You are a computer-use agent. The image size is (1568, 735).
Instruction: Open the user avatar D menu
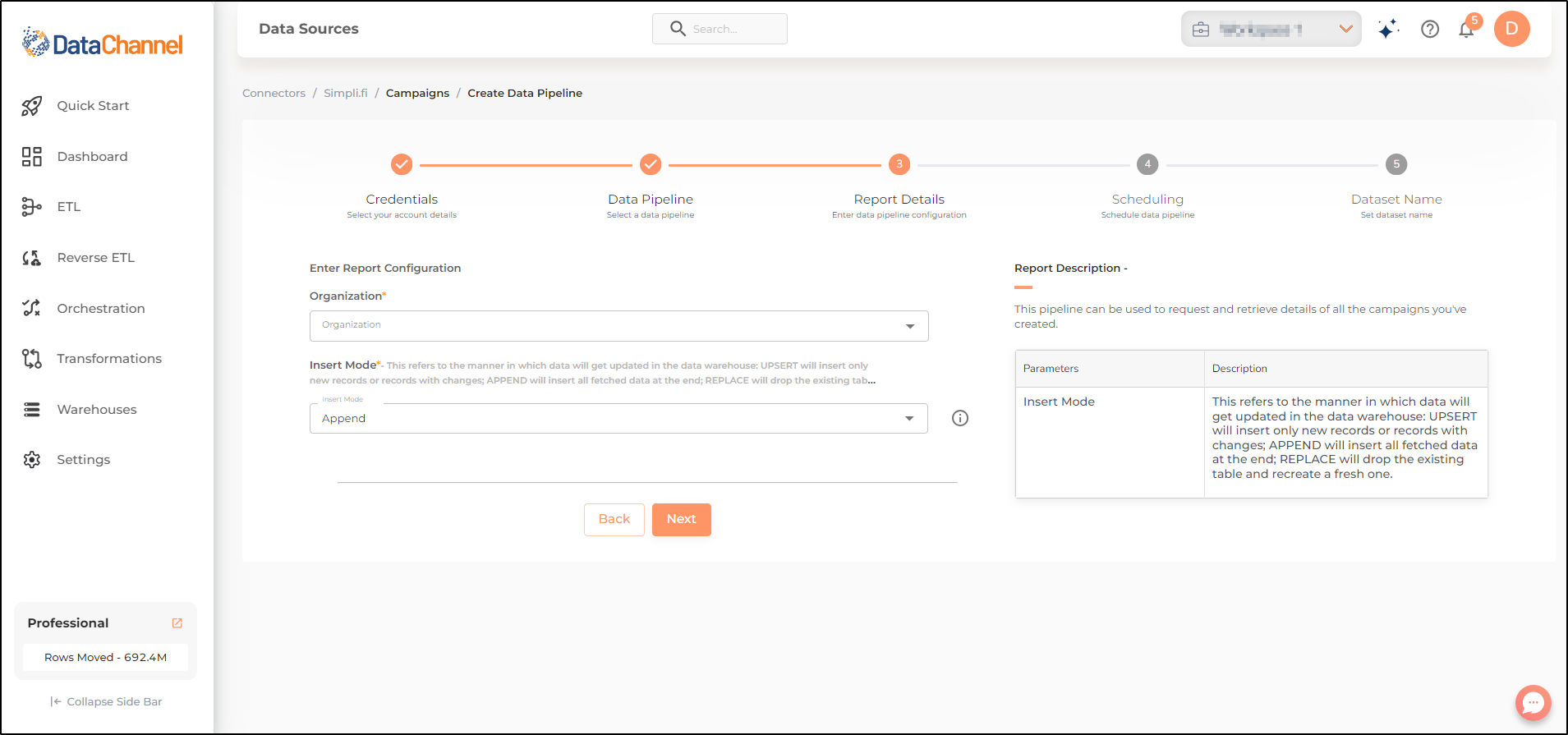pyautogui.click(x=1511, y=29)
